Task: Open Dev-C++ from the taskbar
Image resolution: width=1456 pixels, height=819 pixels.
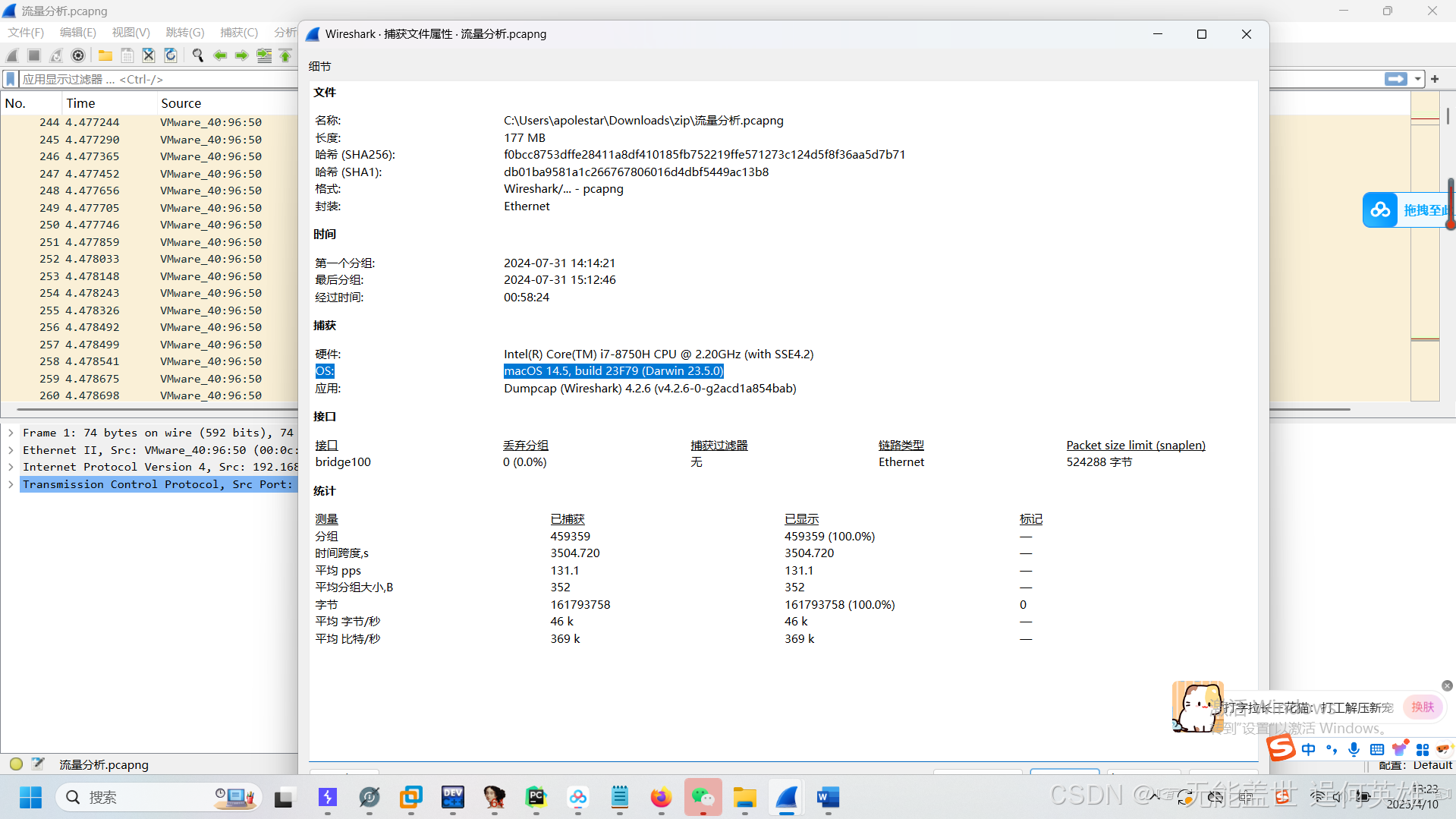Action: click(x=453, y=797)
